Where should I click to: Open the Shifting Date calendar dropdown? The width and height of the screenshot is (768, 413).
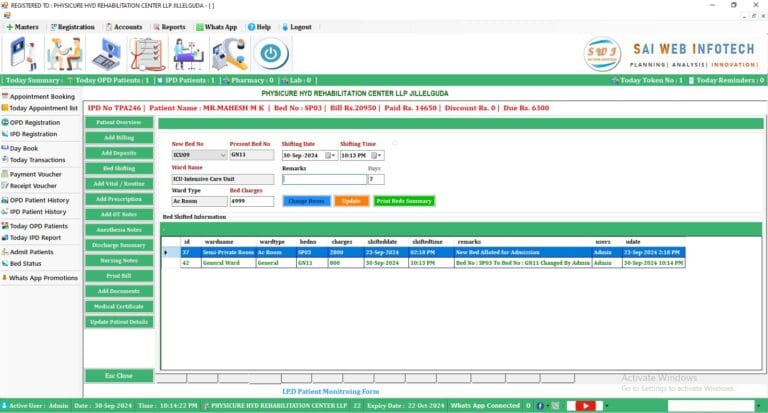(333, 155)
